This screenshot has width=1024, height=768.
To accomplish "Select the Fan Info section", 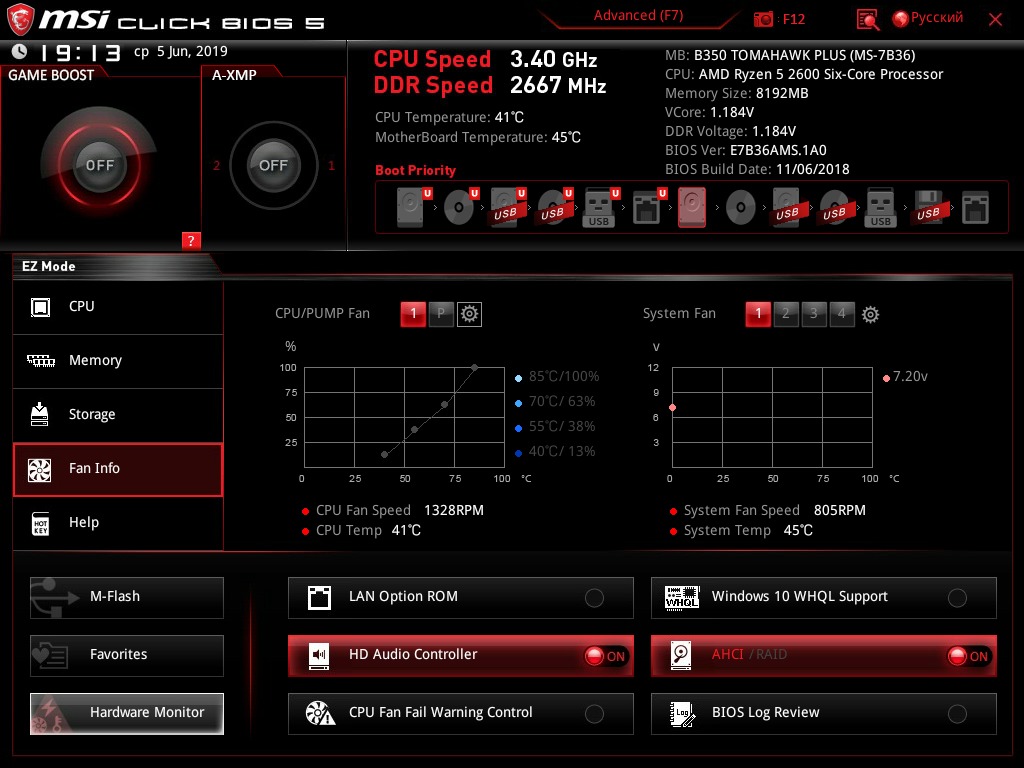I will click(x=118, y=470).
